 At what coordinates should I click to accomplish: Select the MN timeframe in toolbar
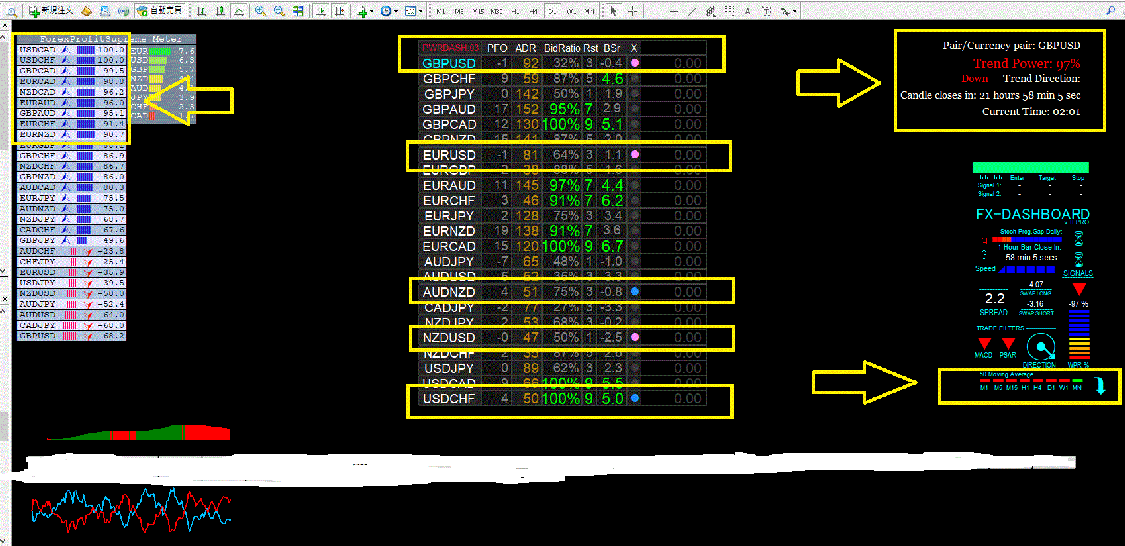coord(589,11)
